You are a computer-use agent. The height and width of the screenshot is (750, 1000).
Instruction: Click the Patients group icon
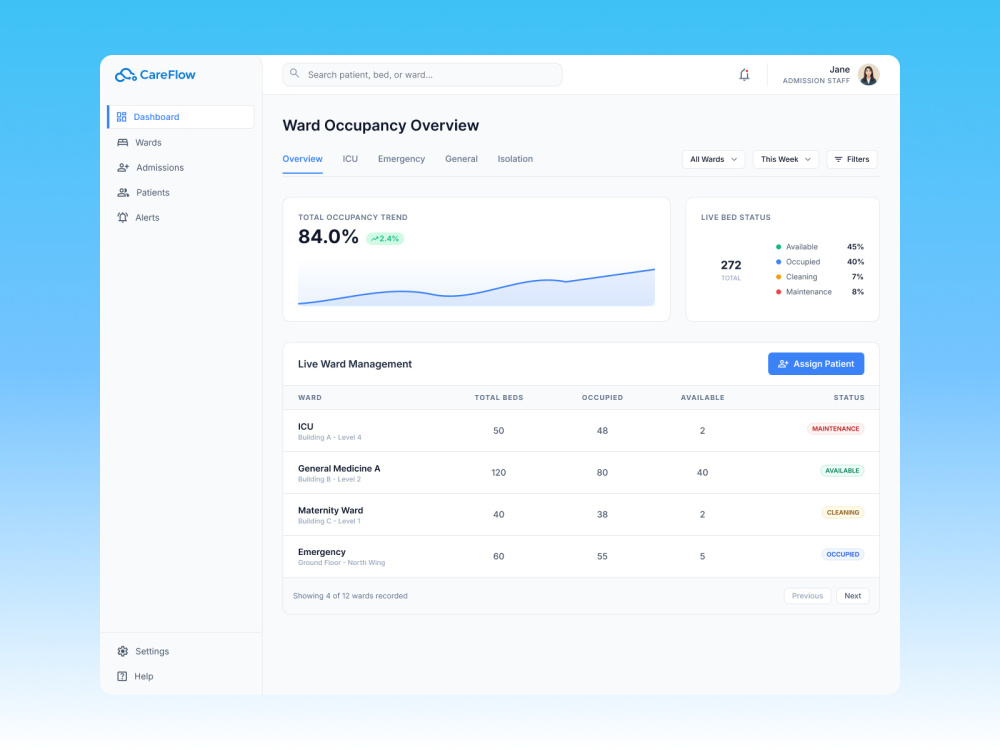[123, 193]
